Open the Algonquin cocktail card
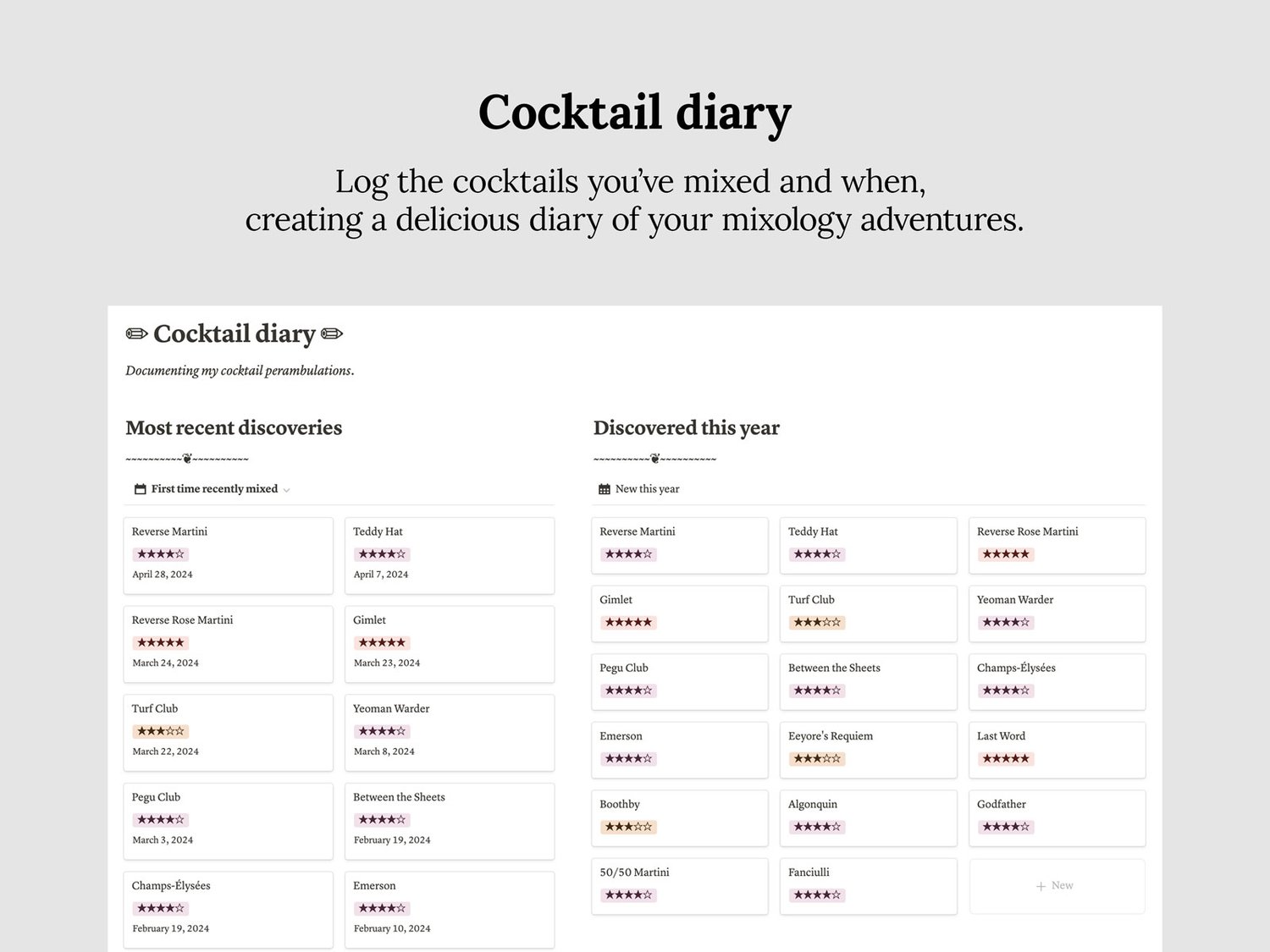Viewport: 1270px width, 952px height. (868, 817)
